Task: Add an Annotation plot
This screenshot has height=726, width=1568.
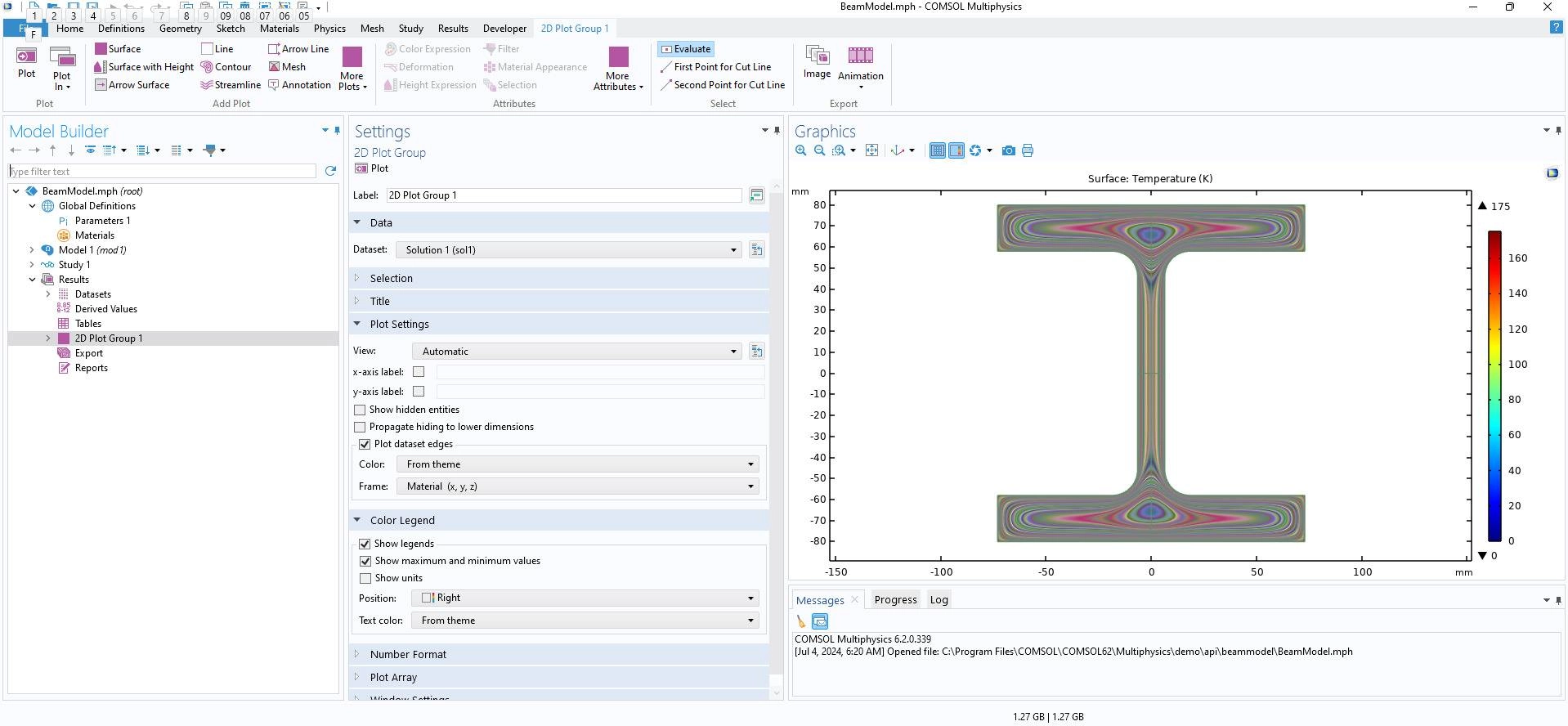Action: coord(299,85)
